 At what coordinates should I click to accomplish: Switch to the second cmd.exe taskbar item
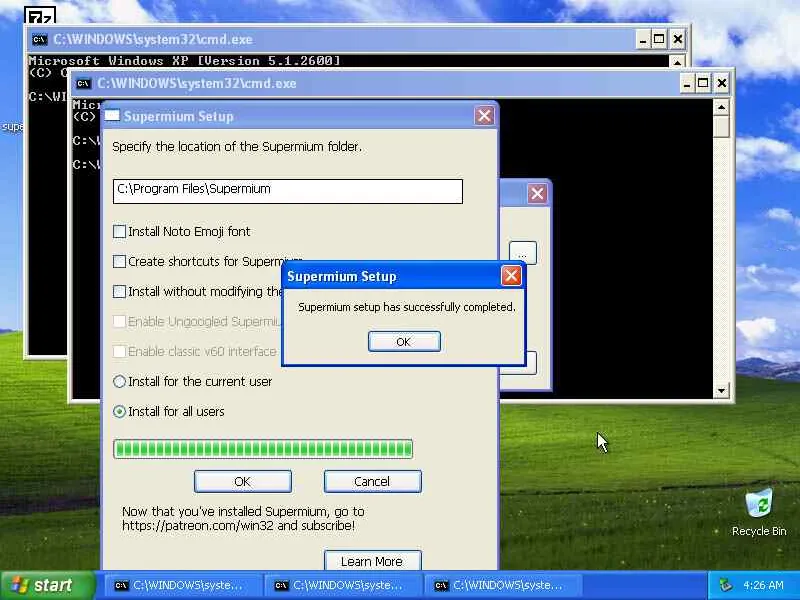pos(342,585)
